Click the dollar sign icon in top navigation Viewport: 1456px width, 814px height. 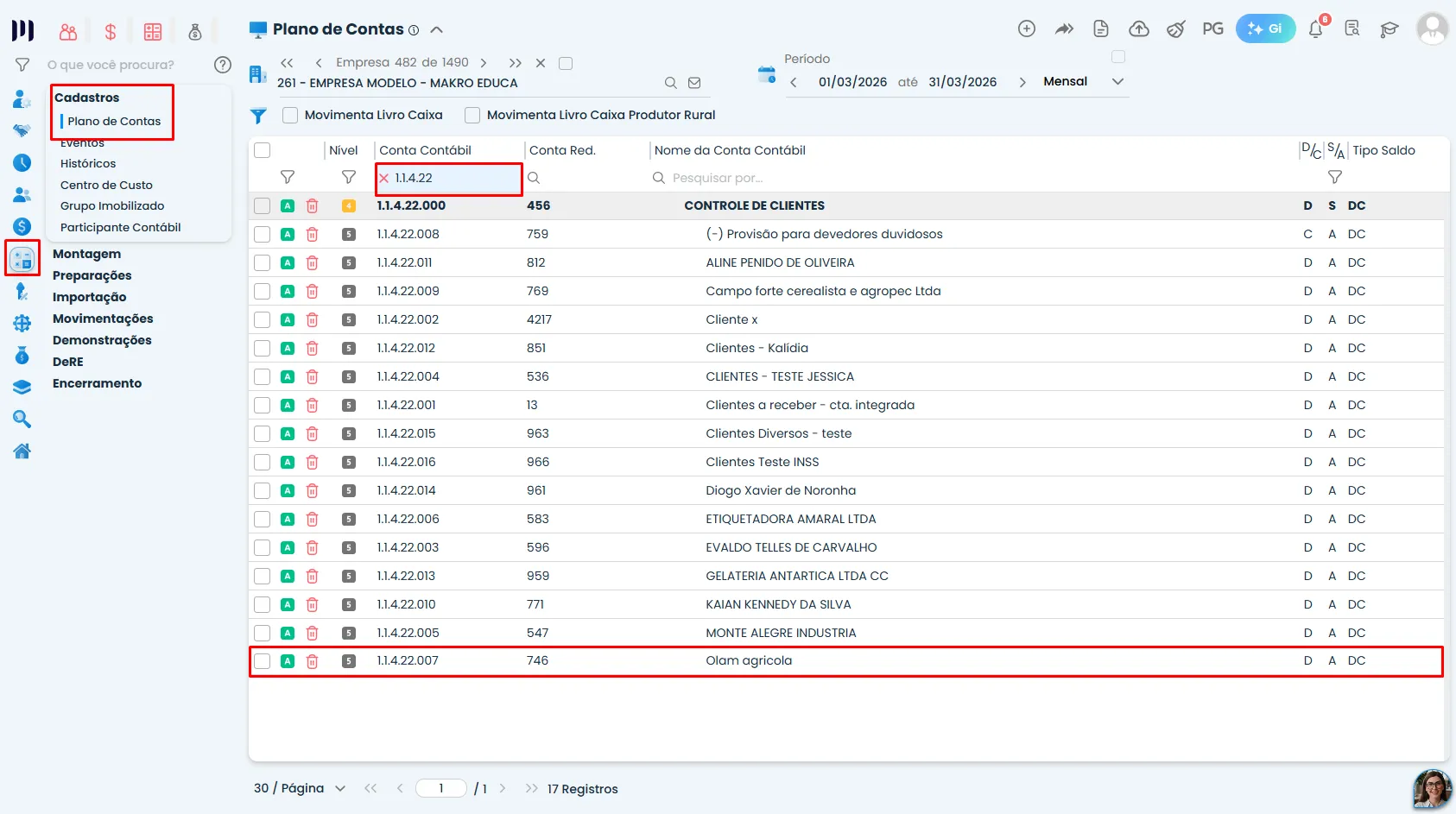(111, 32)
